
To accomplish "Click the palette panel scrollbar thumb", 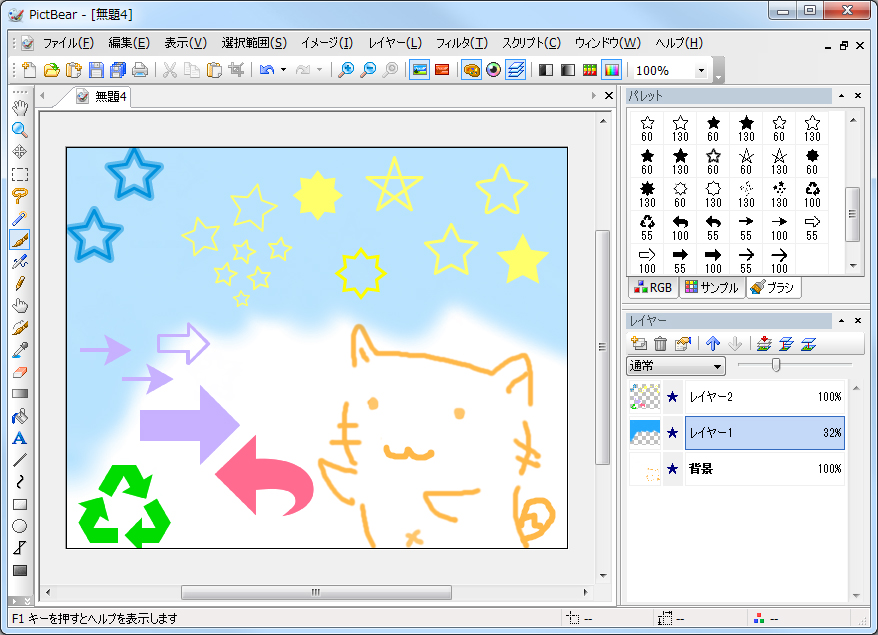I will coord(852,214).
